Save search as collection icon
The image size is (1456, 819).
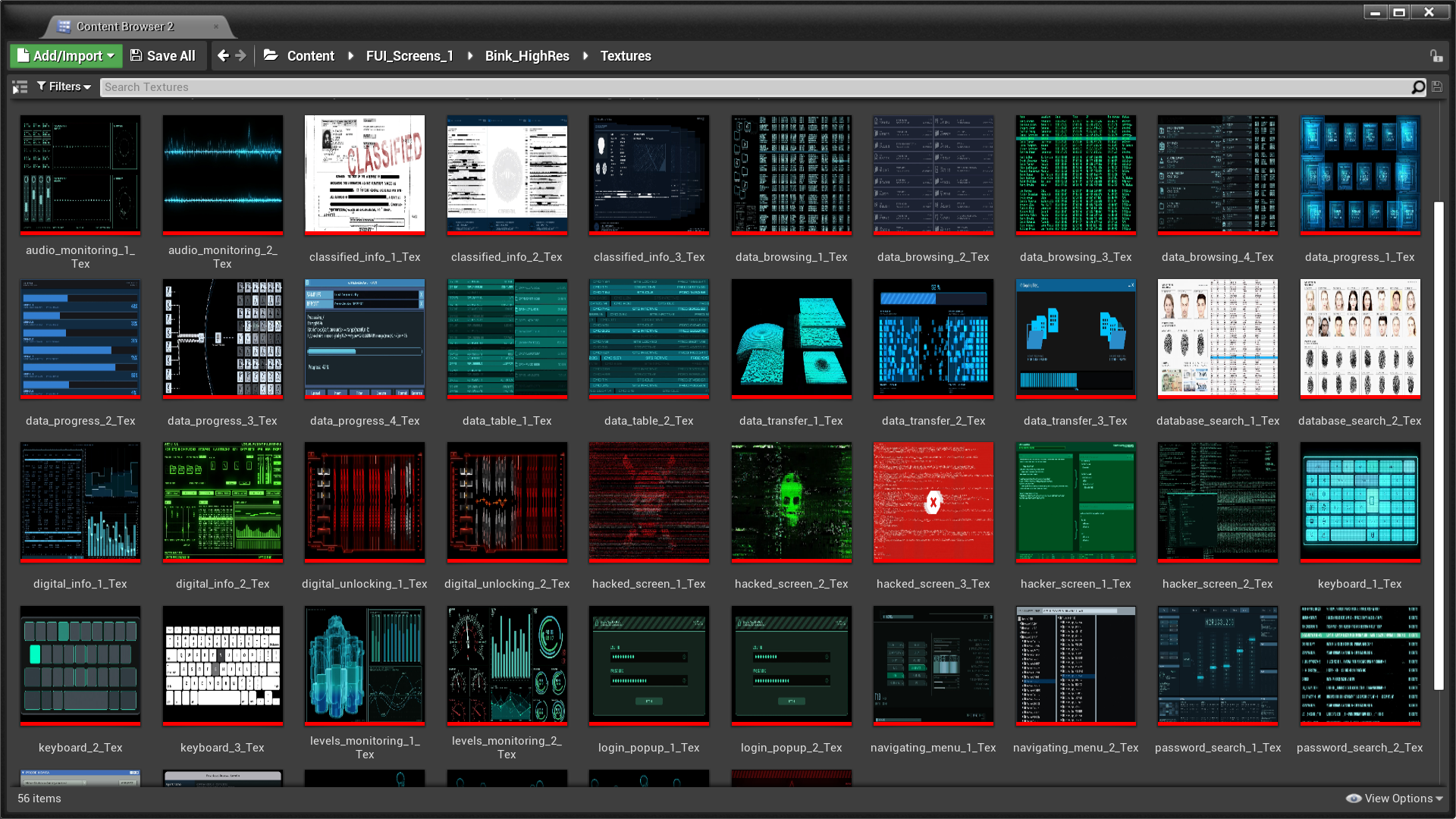click(1437, 87)
